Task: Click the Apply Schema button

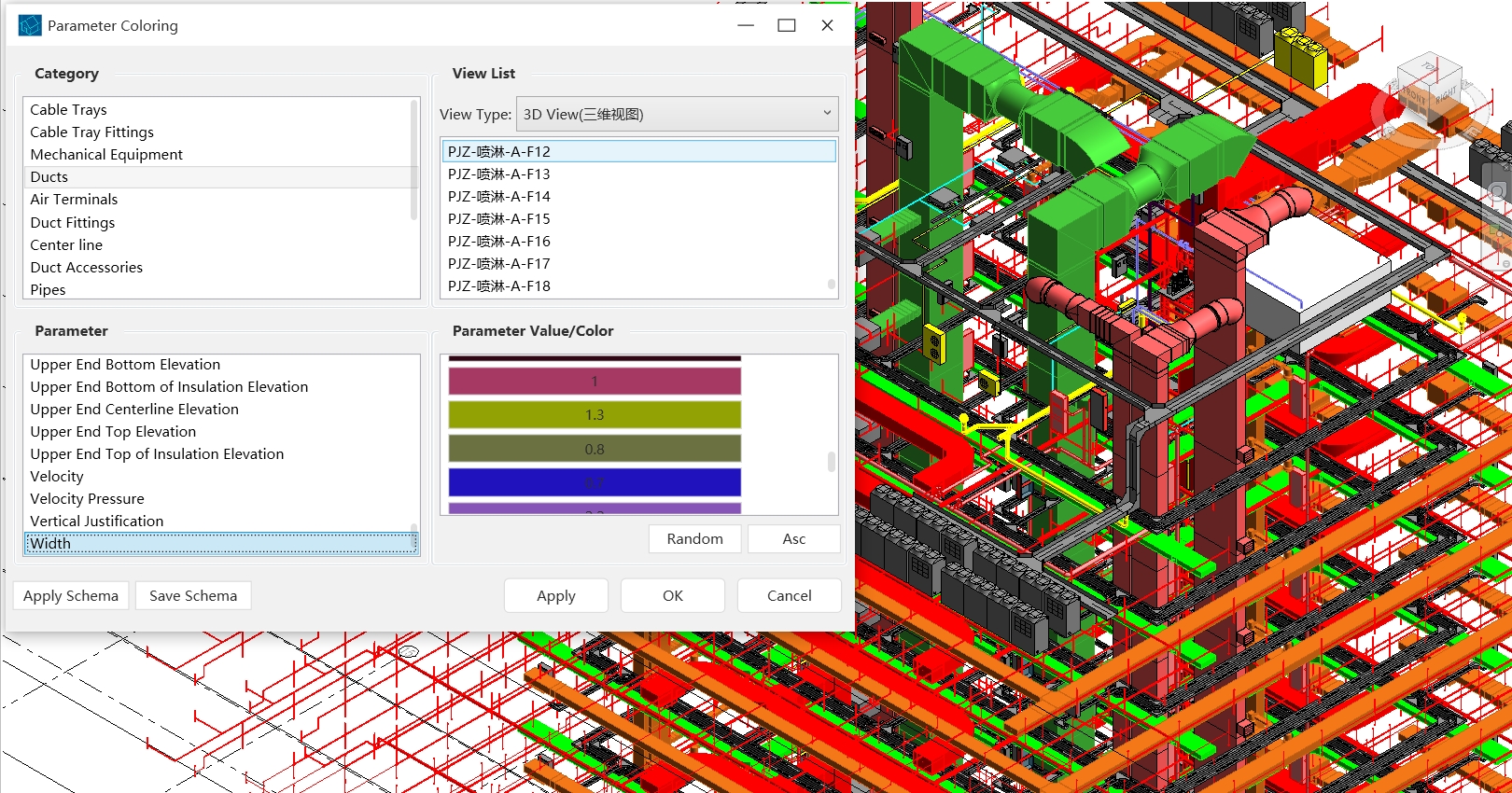Action: (x=71, y=596)
